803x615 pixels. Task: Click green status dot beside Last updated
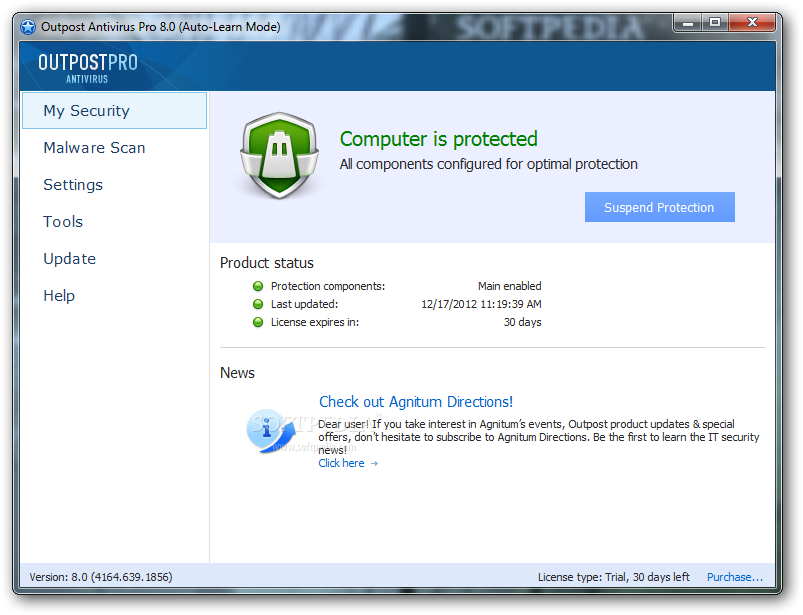coord(258,304)
